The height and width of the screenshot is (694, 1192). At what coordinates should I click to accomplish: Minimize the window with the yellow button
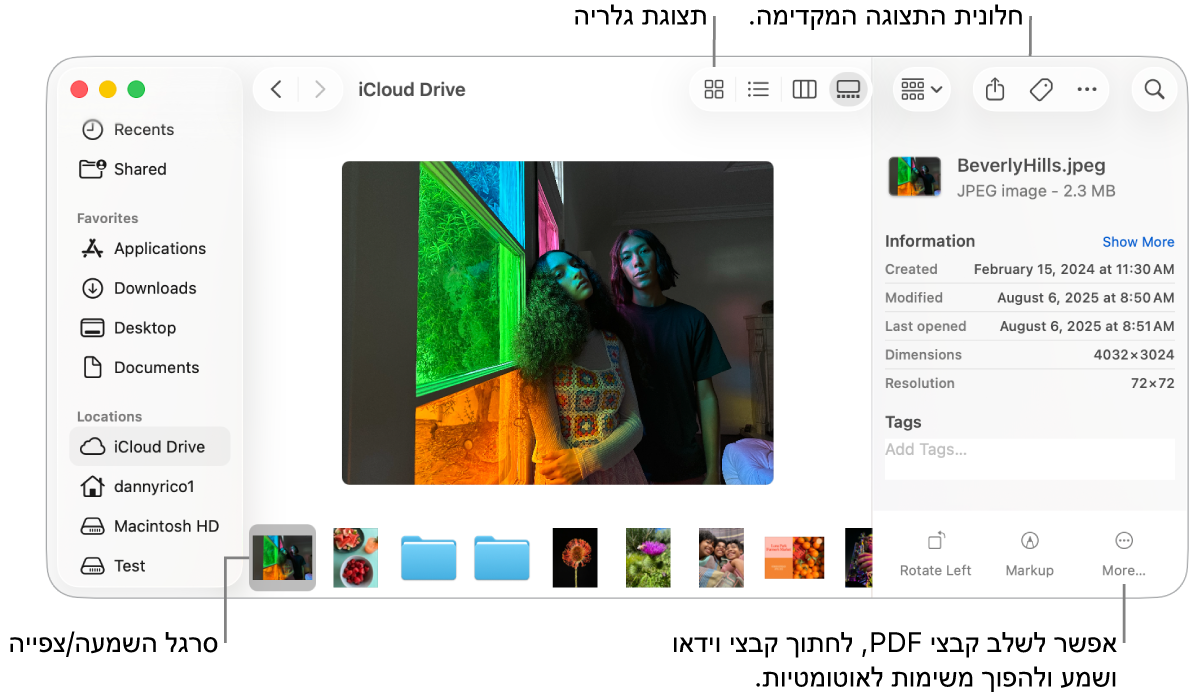pyautogui.click(x=108, y=90)
